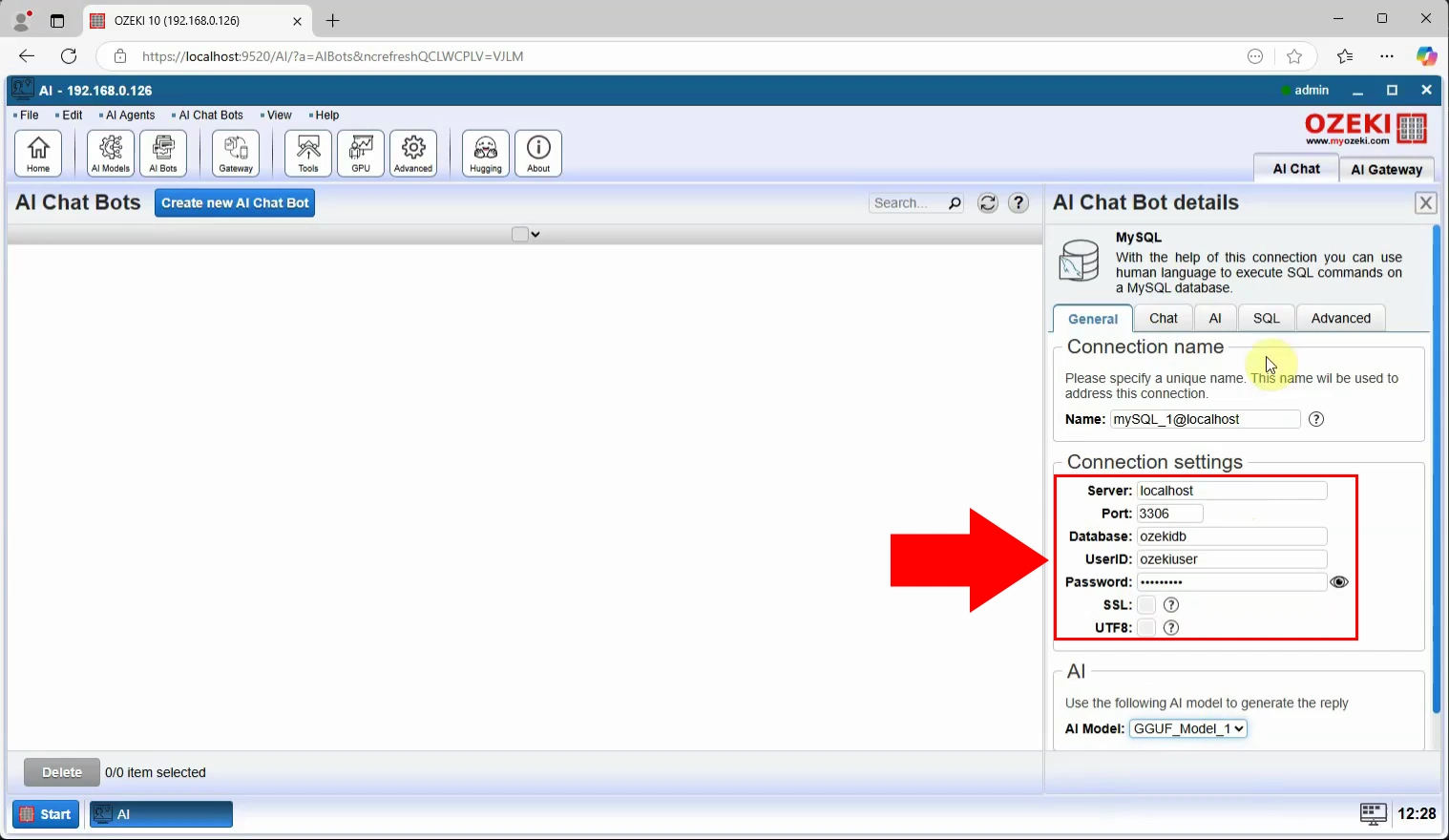Viewport: 1449px width, 840px height.
Task: Click the keyboard icon beside the clock
Action: coord(1373,813)
